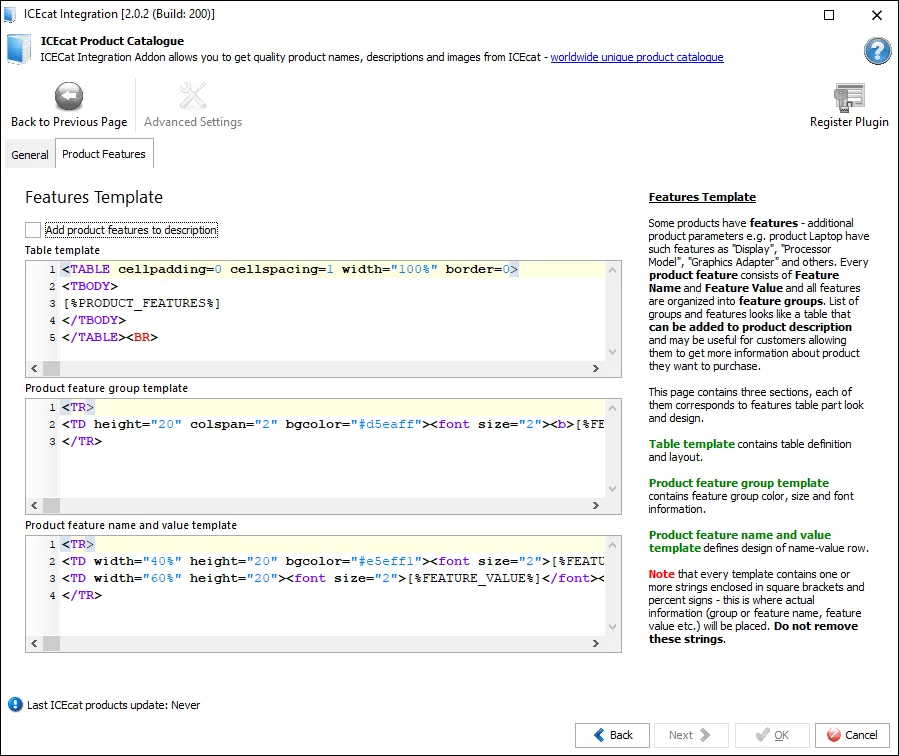Enable Add product features to description

click(34, 230)
